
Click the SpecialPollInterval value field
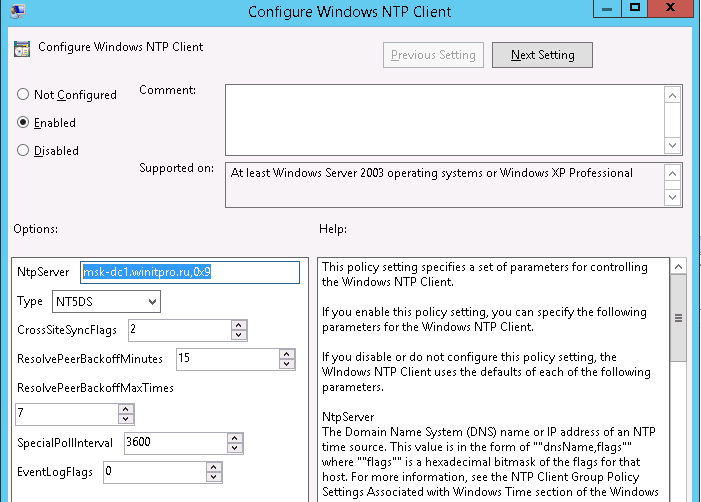point(176,443)
